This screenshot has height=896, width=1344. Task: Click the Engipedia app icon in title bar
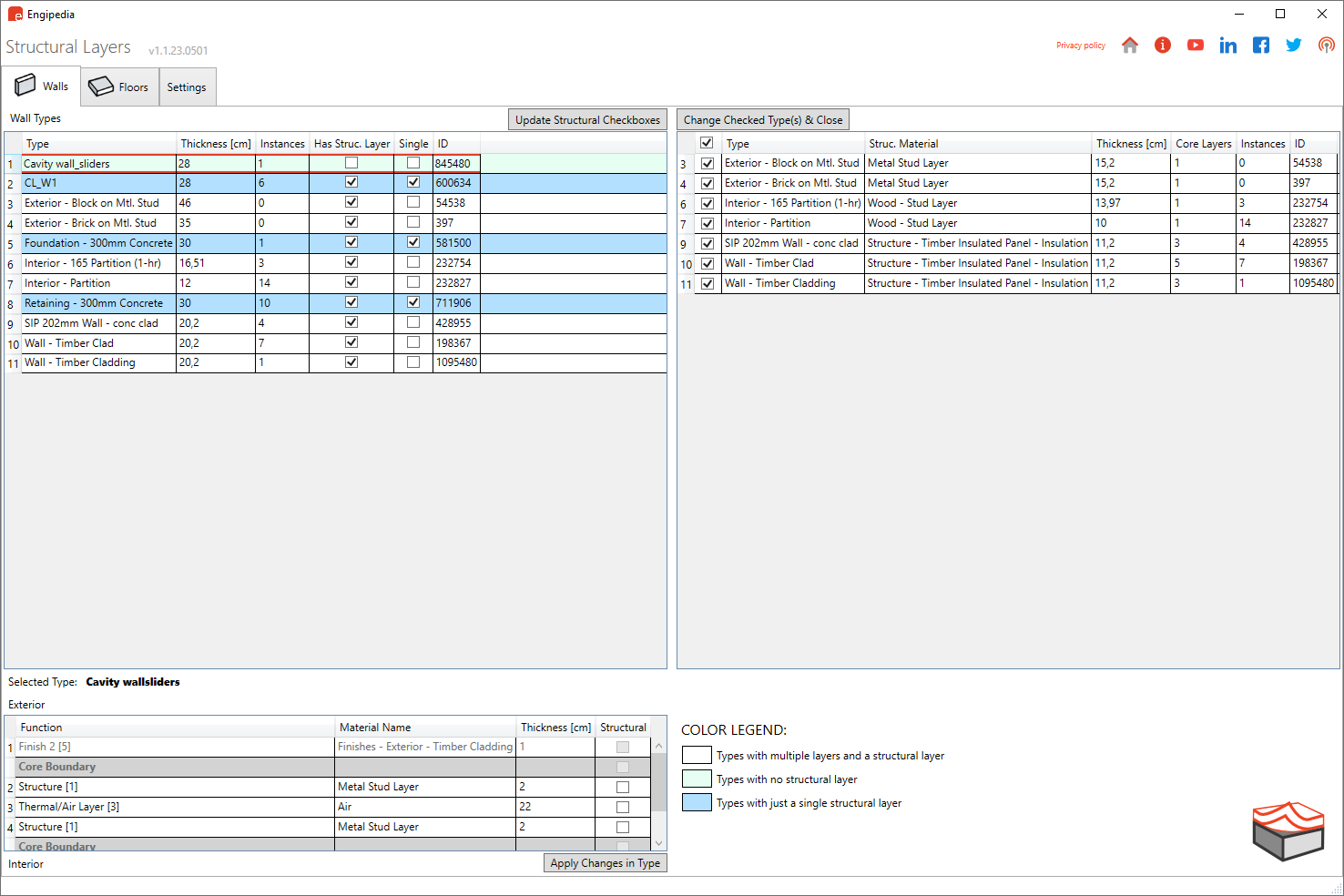(15, 15)
